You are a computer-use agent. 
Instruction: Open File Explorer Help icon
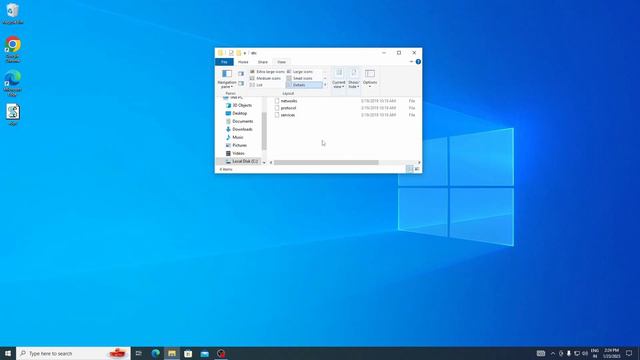pyautogui.click(x=418, y=62)
